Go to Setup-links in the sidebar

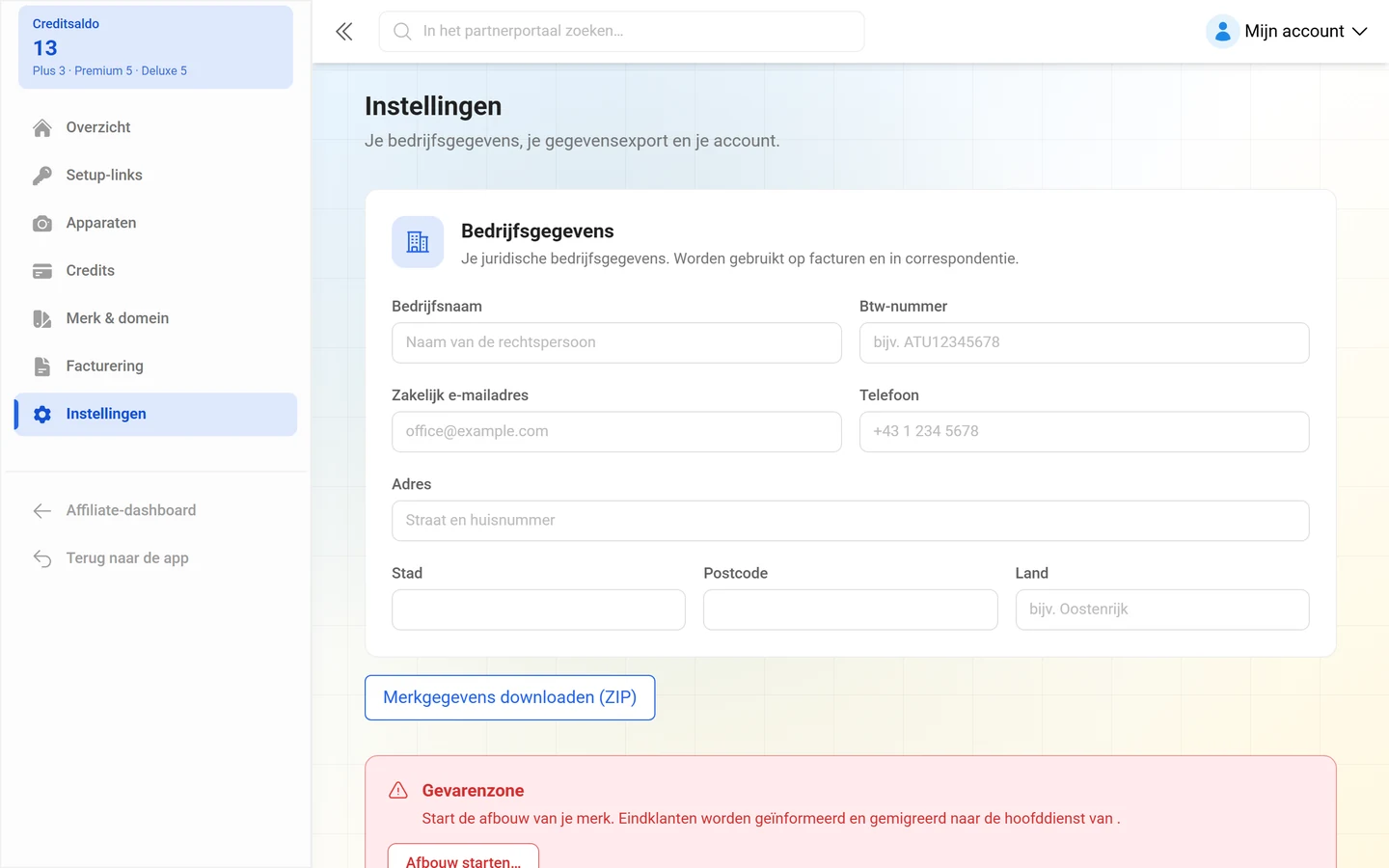[156, 176]
